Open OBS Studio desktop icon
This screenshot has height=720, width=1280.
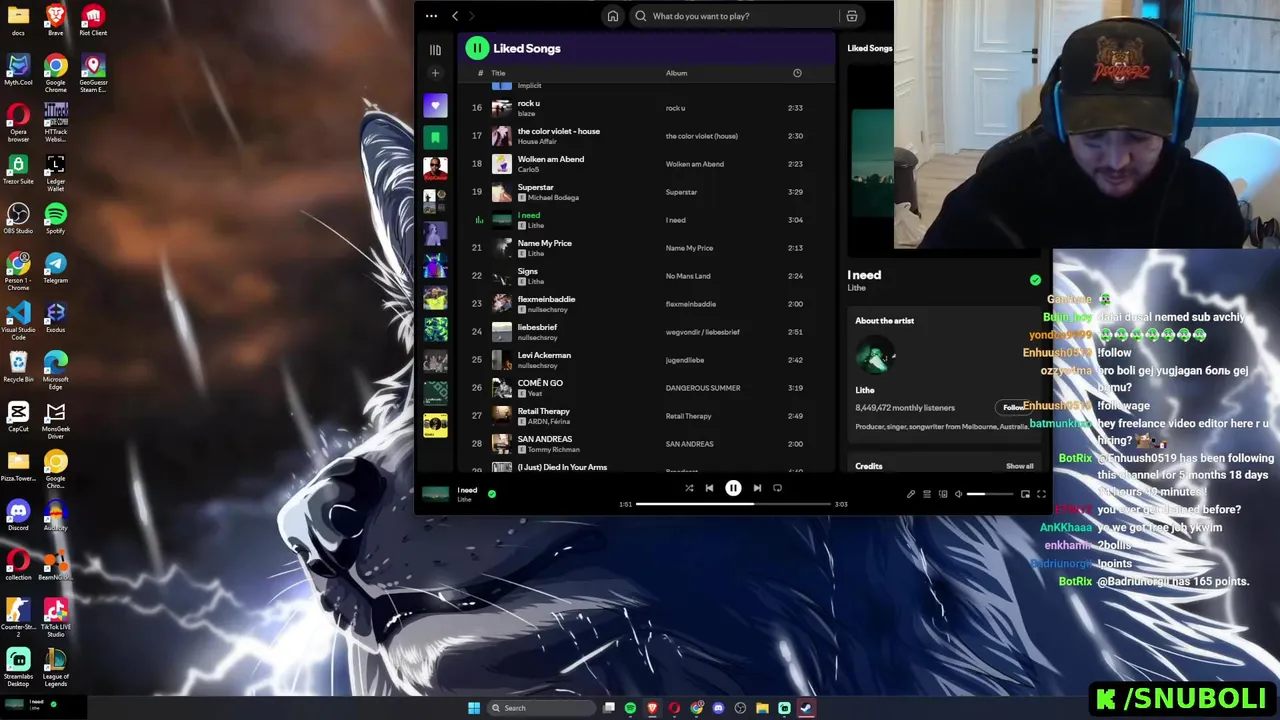(x=18, y=219)
